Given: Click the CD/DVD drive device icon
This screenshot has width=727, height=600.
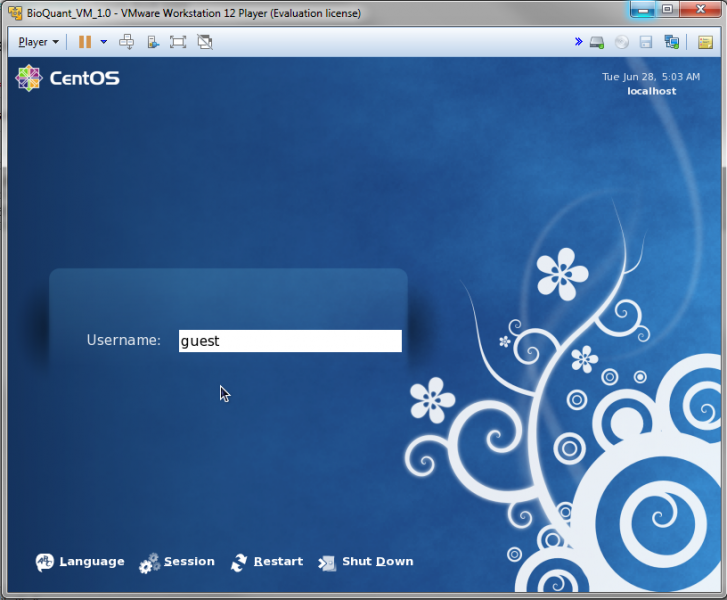Looking at the screenshot, I should [x=622, y=42].
